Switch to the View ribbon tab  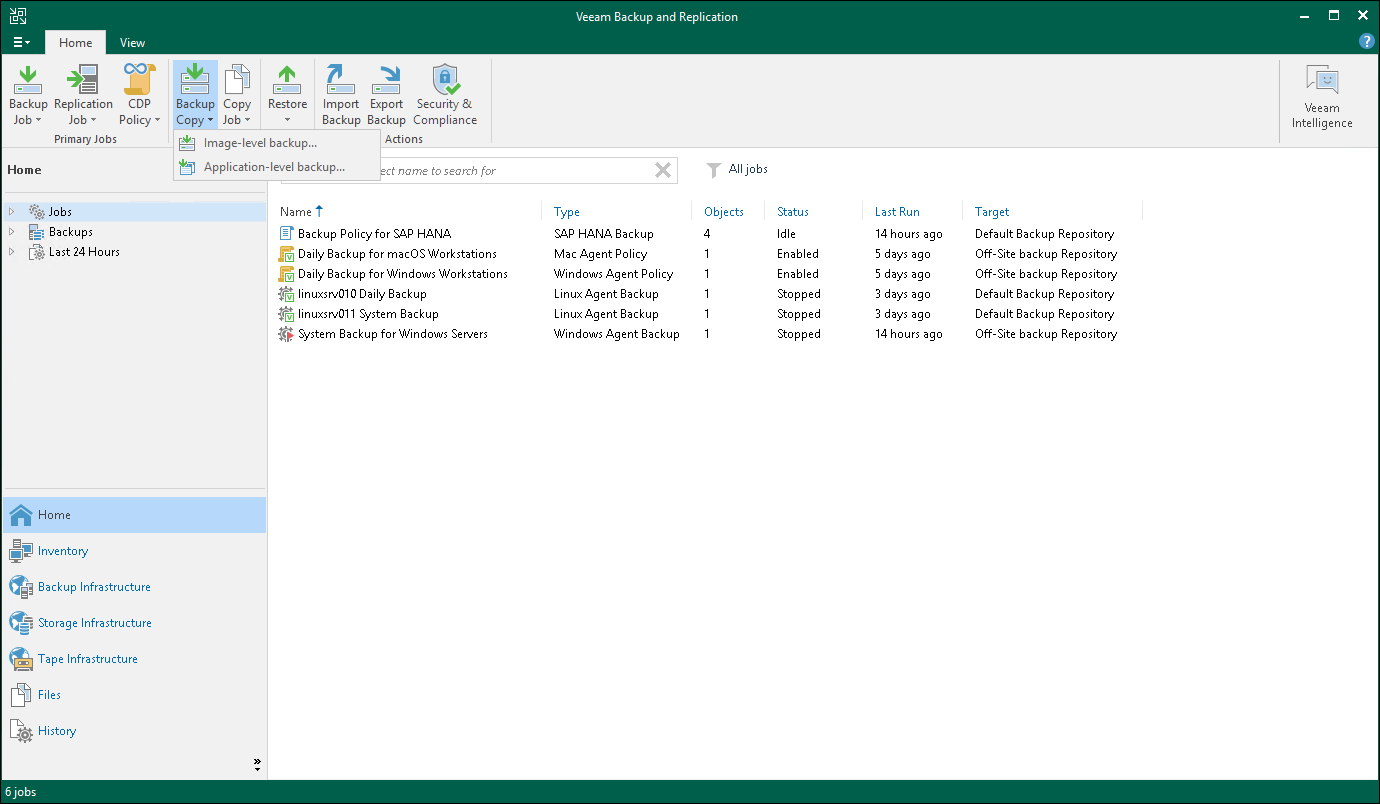pyautogui.click(x=132, y=43)
